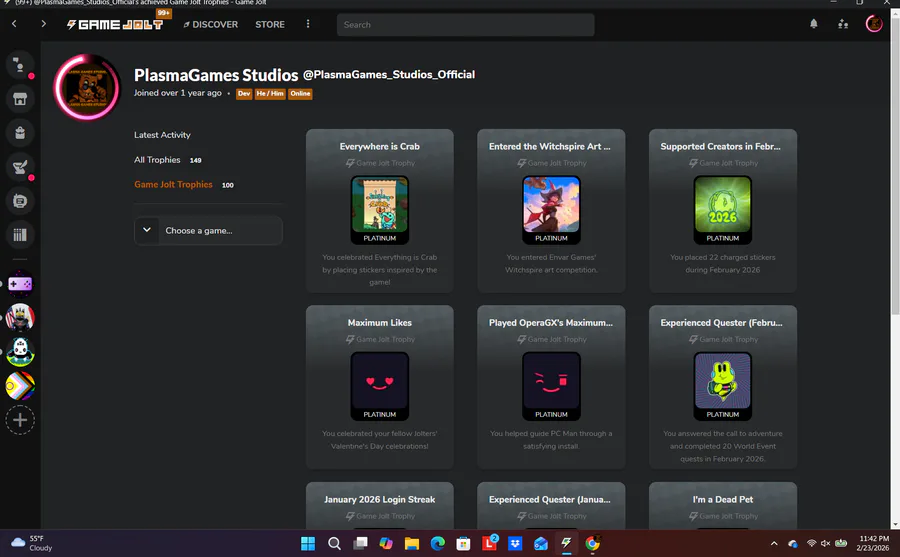Screen dimensions: 900x557
Task: Open the backpack icon in the sidebar
Action: [x=20, y=133]
